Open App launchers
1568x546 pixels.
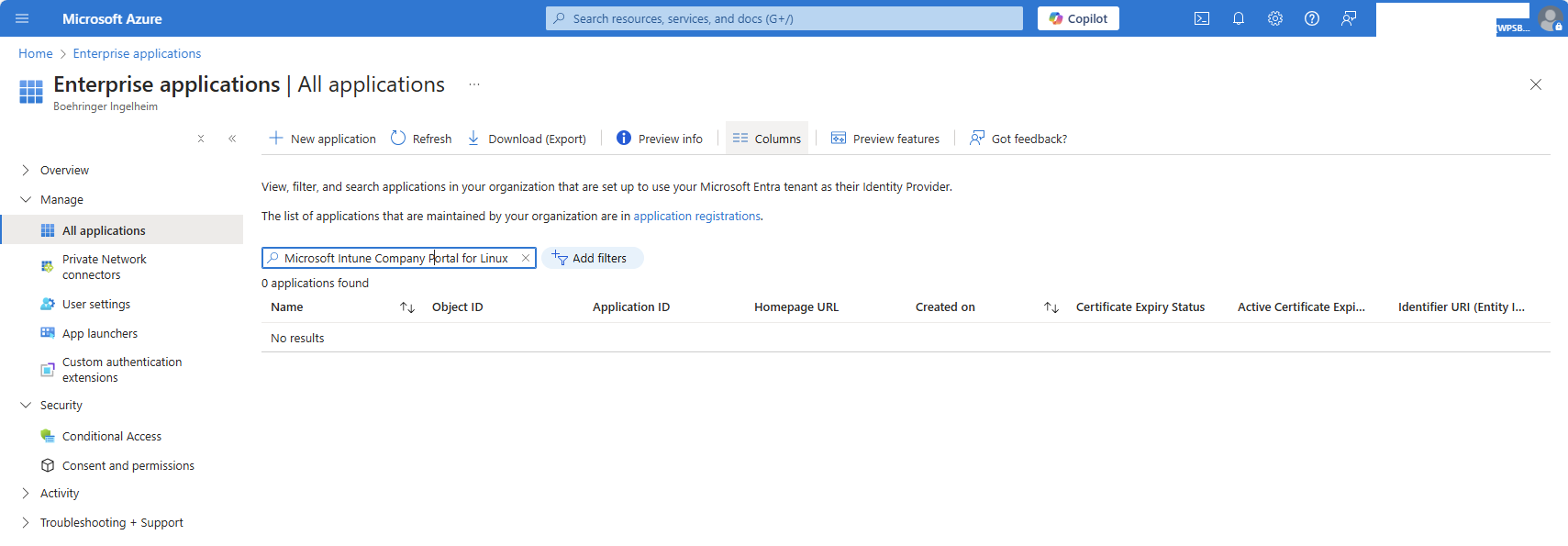pyautogui.click(x=100, y=334)
